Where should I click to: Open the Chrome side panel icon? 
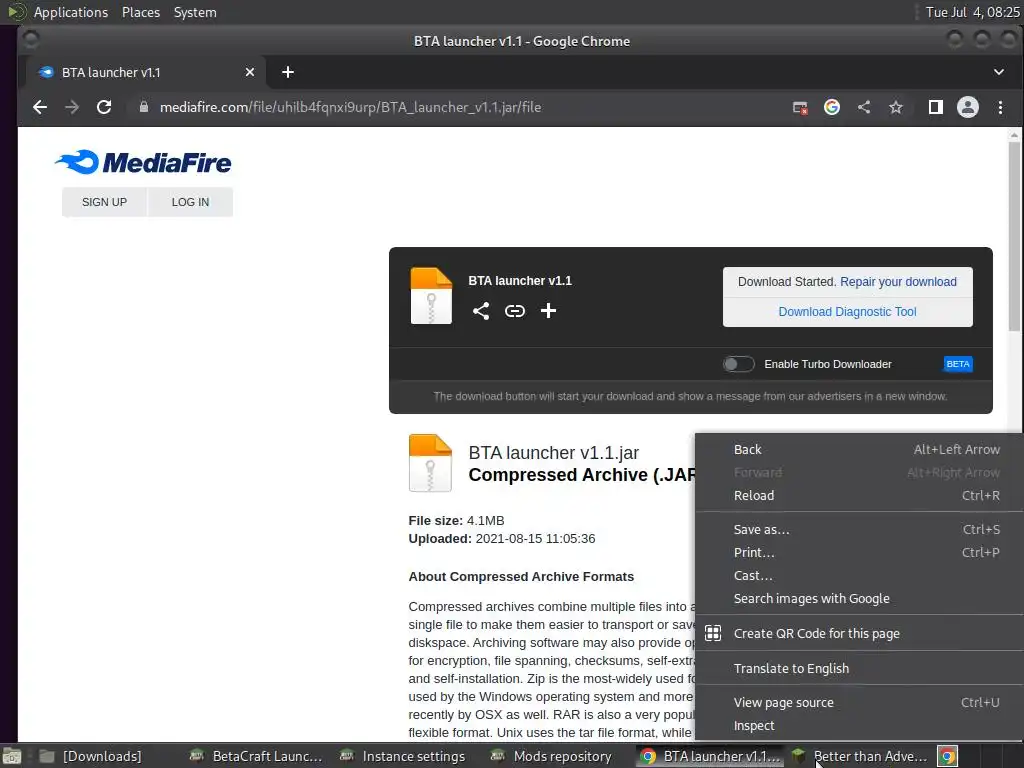(936, 107)
